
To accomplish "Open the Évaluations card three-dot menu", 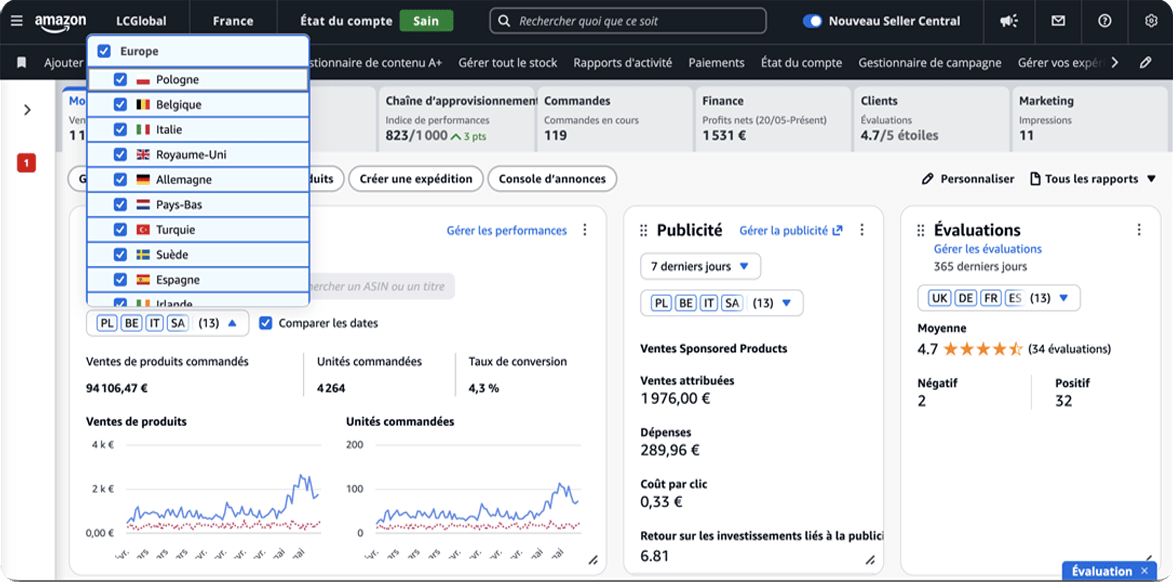I will (x=1139, y=230).
